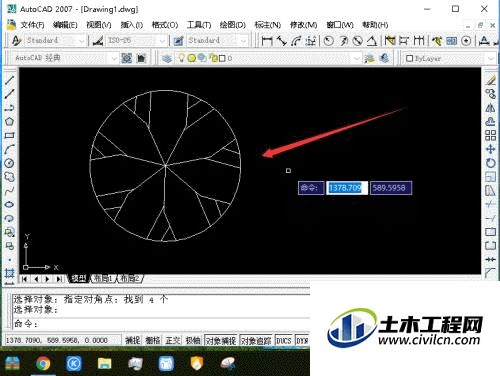Click the Linear dimension icon
This screenshot has width=500, height=376.
(x=267, y=41)
